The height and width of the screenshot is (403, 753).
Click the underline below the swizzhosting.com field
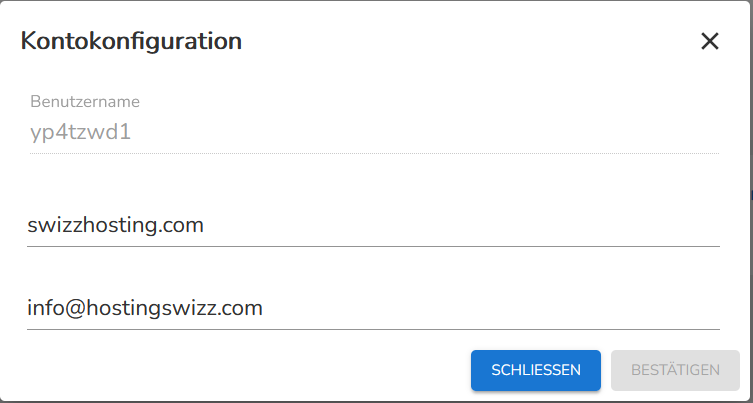373,246
